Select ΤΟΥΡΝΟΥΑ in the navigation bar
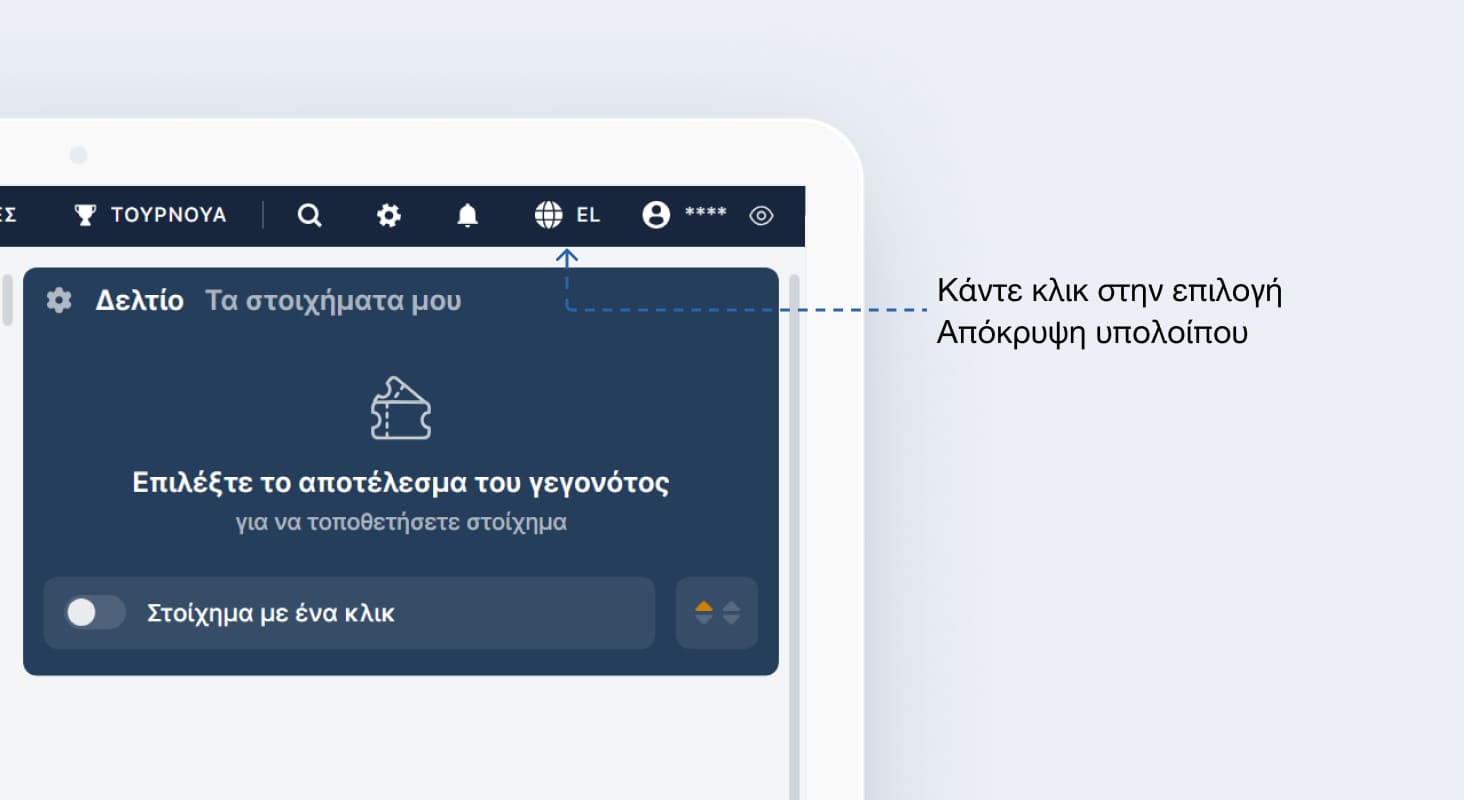 click(x=168, y=214)
